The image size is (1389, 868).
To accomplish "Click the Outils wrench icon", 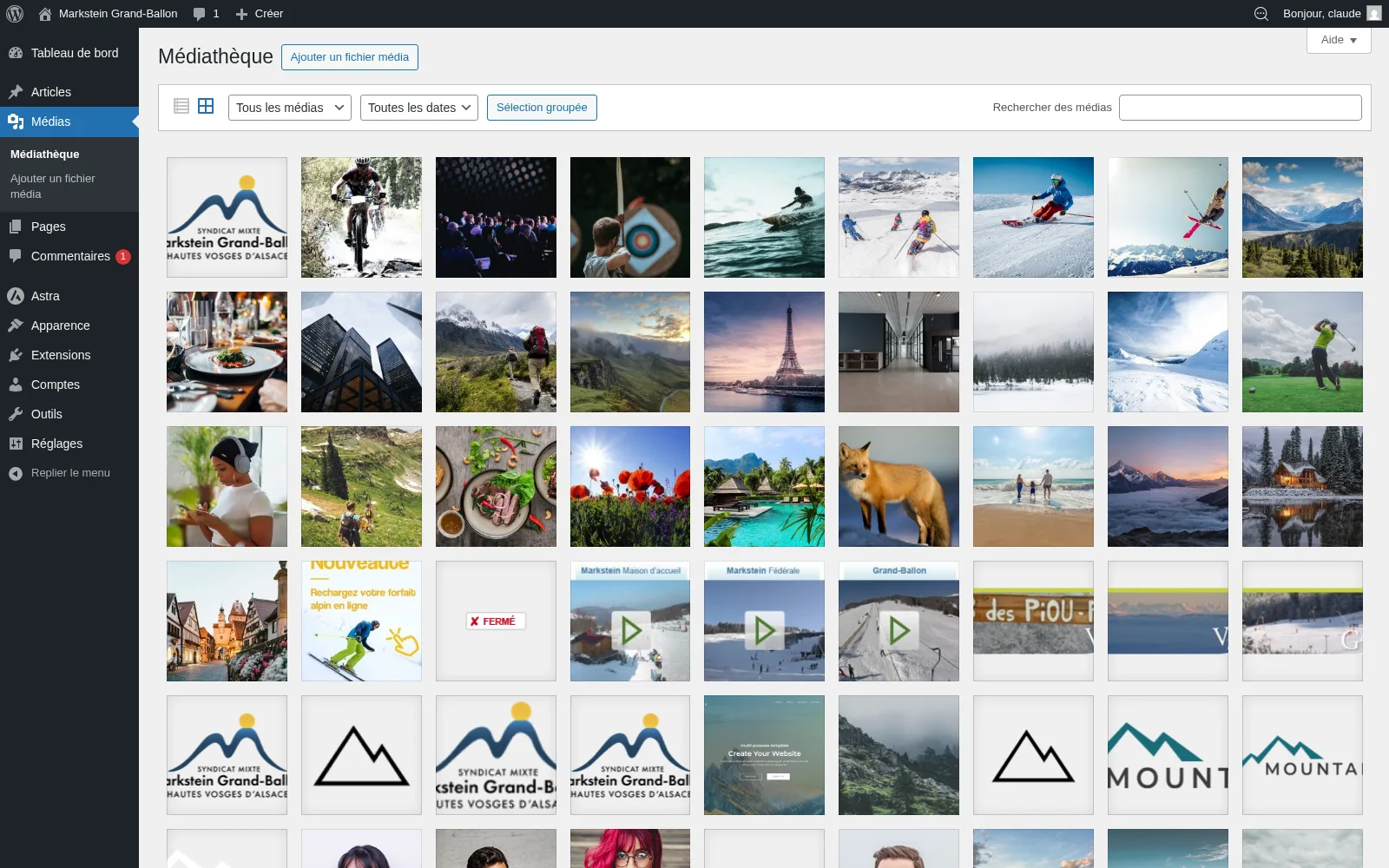I will point(16,414).
